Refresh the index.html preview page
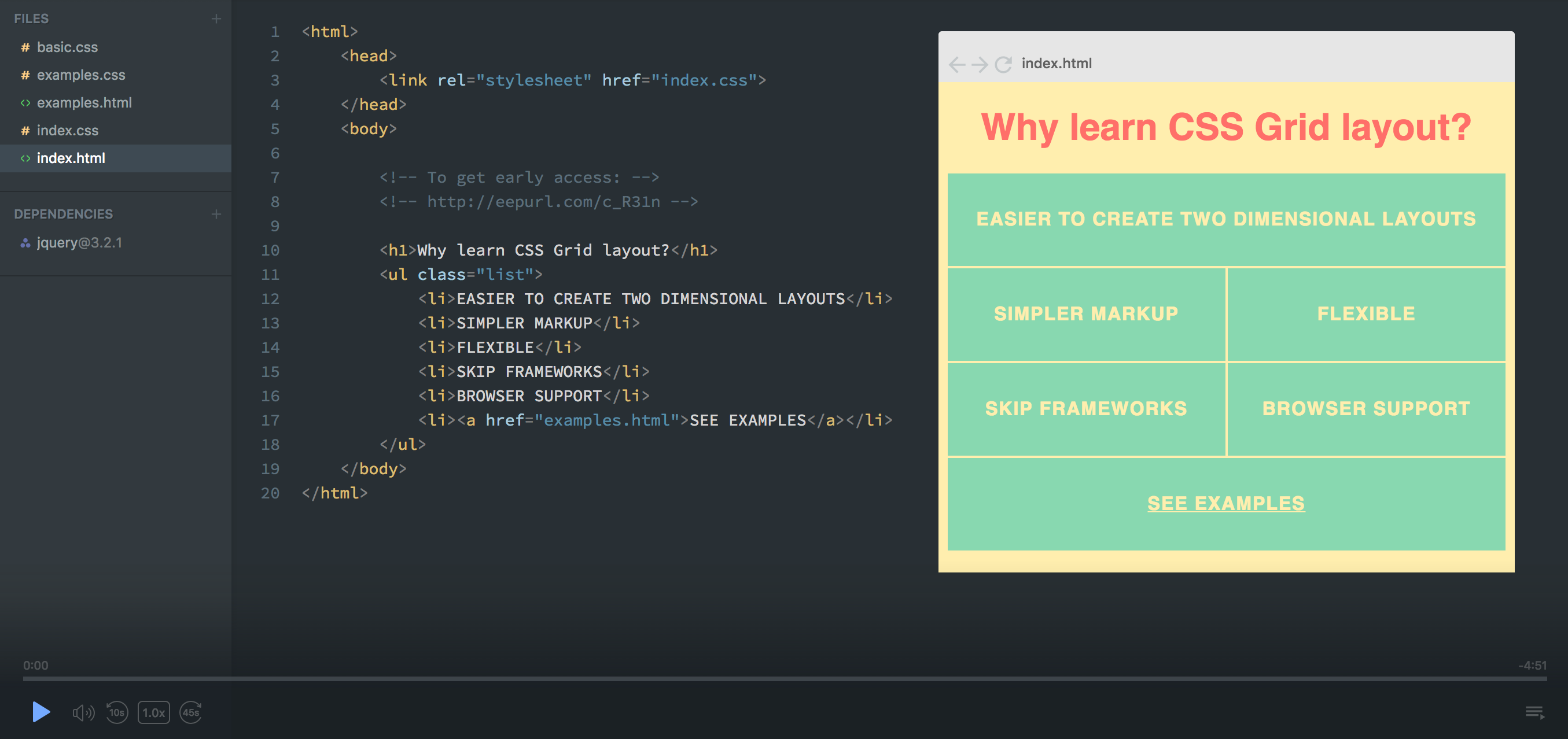Viewport: 1568px width, 739px height. click(1003, 63)
